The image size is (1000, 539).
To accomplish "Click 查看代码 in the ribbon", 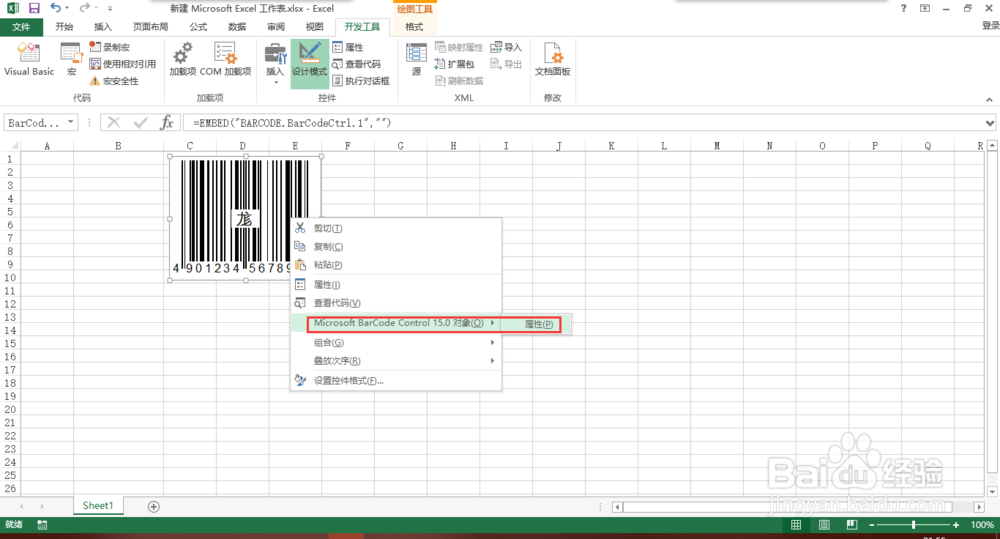I will point(357,64).
